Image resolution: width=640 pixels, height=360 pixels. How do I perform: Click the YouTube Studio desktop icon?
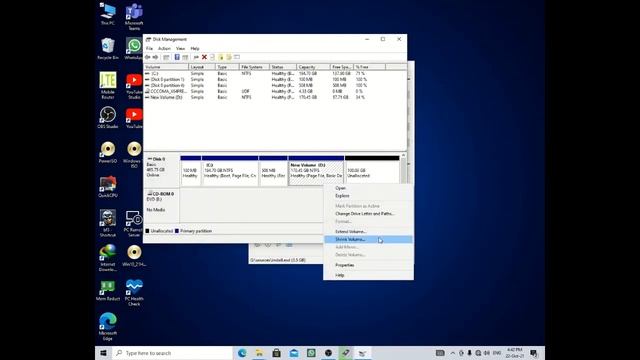pos(134,86)
